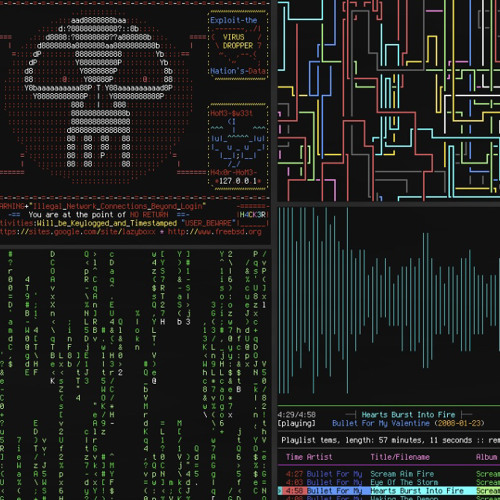Open the freebsd.org link
Viewport: 500px width, 500px height.
pos(215,232)
